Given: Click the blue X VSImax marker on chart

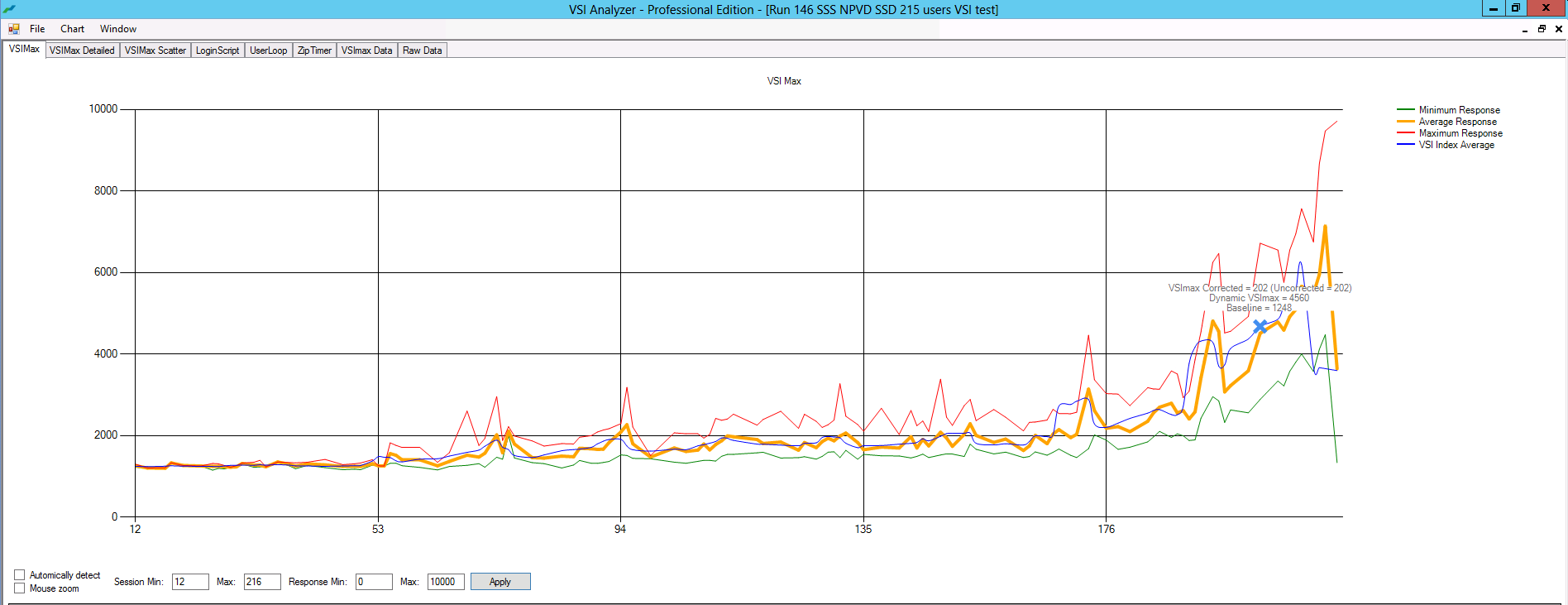Looking at the screenshot, I should point(1260,327).
